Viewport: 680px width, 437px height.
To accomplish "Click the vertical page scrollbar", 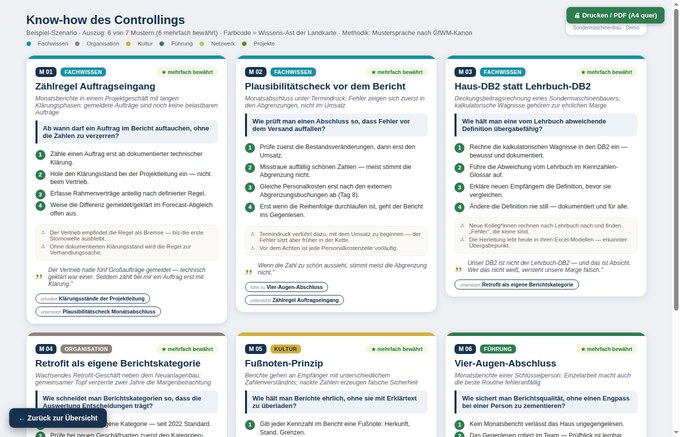I will pos(676,160).
